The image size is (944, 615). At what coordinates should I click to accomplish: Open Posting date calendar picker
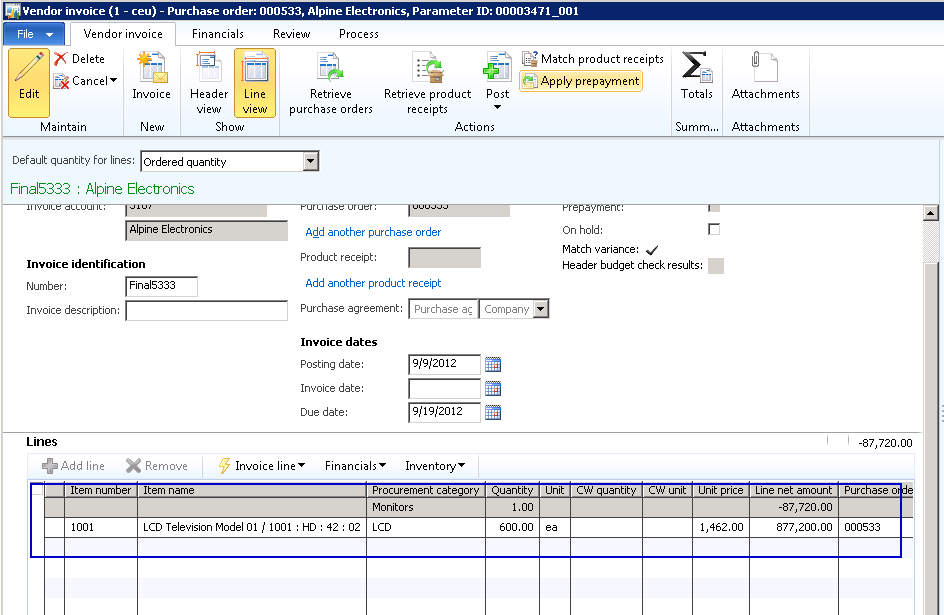(x=492, y=365)
